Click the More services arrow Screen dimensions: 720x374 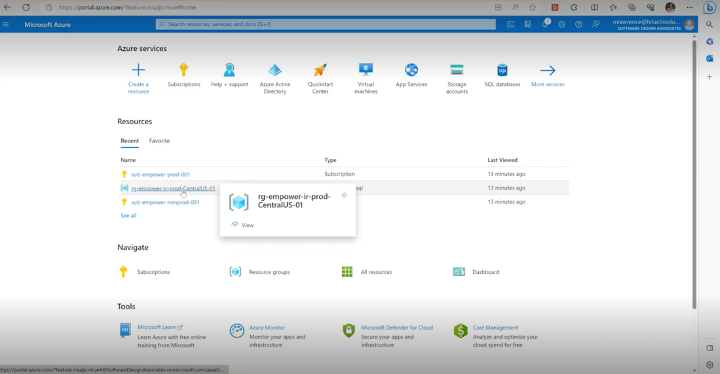point(548,70)
